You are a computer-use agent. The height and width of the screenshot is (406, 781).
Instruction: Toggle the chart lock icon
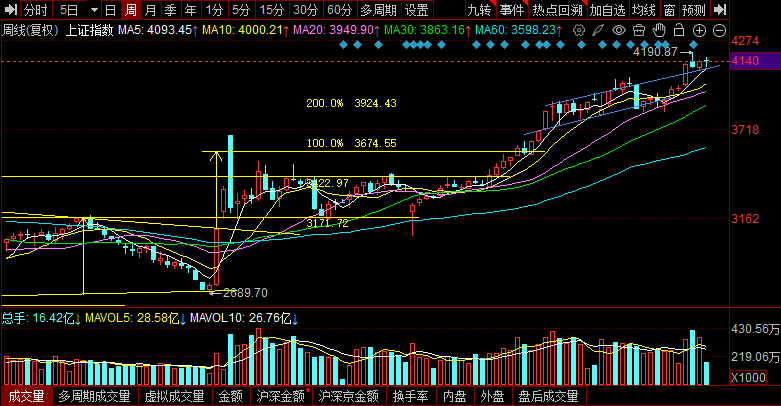(x=679, y=30)
